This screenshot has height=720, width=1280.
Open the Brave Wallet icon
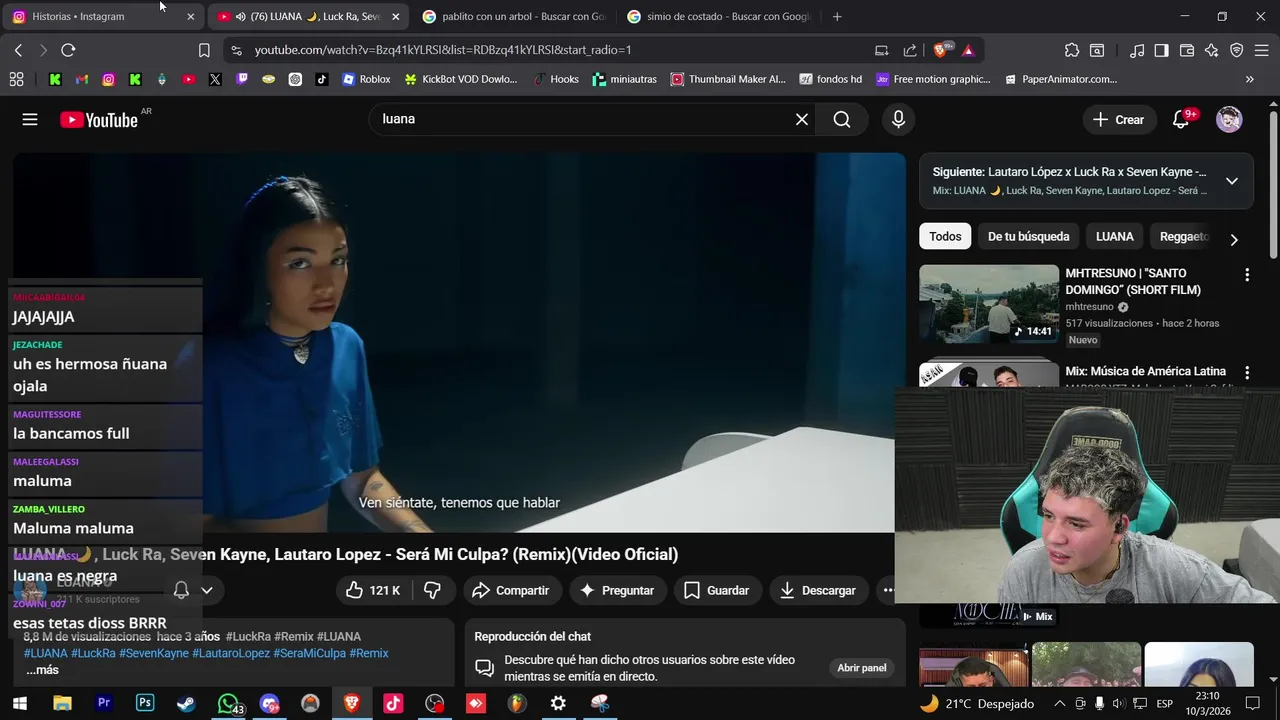[x=1187, y=50]
